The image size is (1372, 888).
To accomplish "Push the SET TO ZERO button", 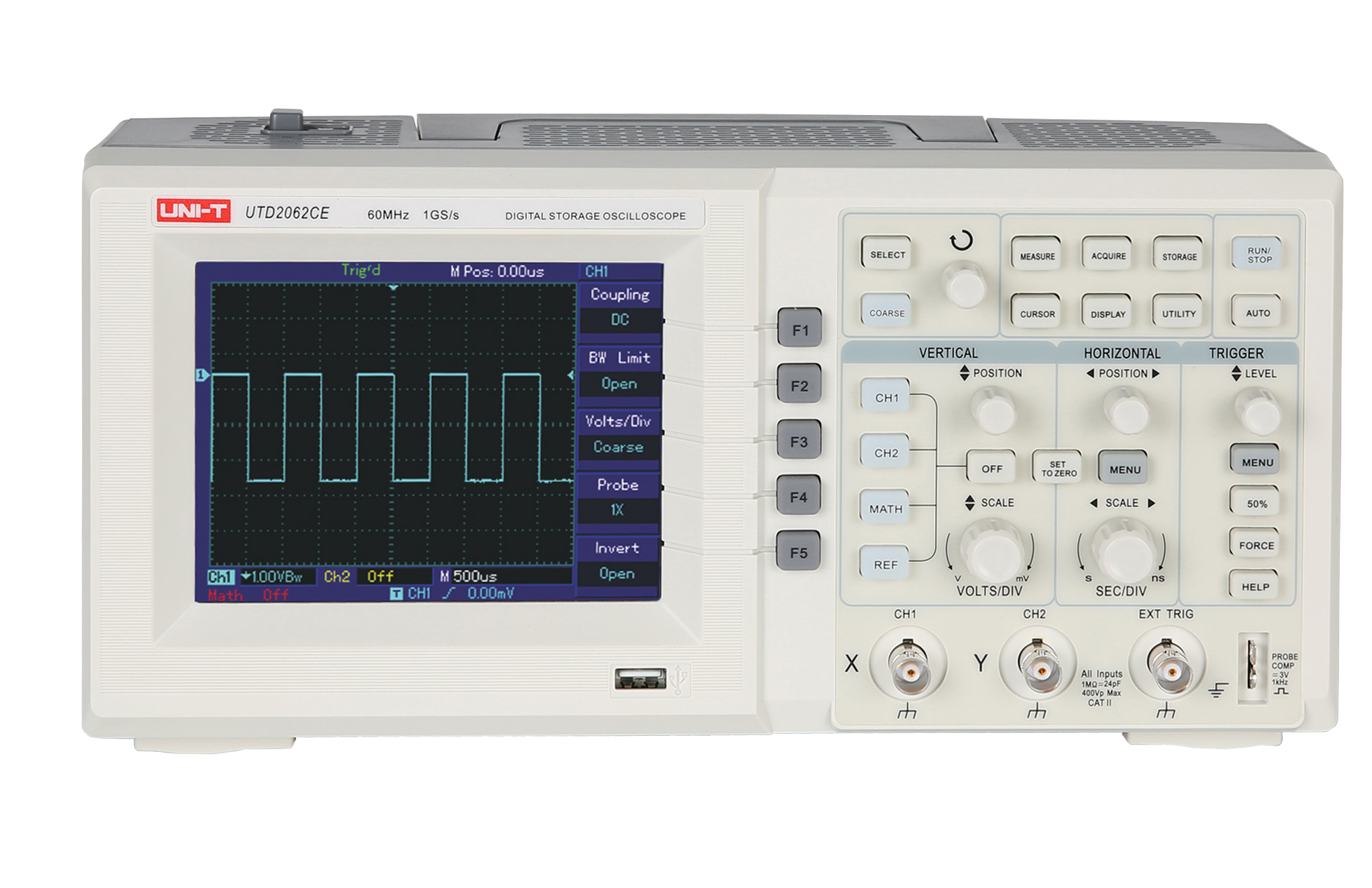I will click(1058, 467).
